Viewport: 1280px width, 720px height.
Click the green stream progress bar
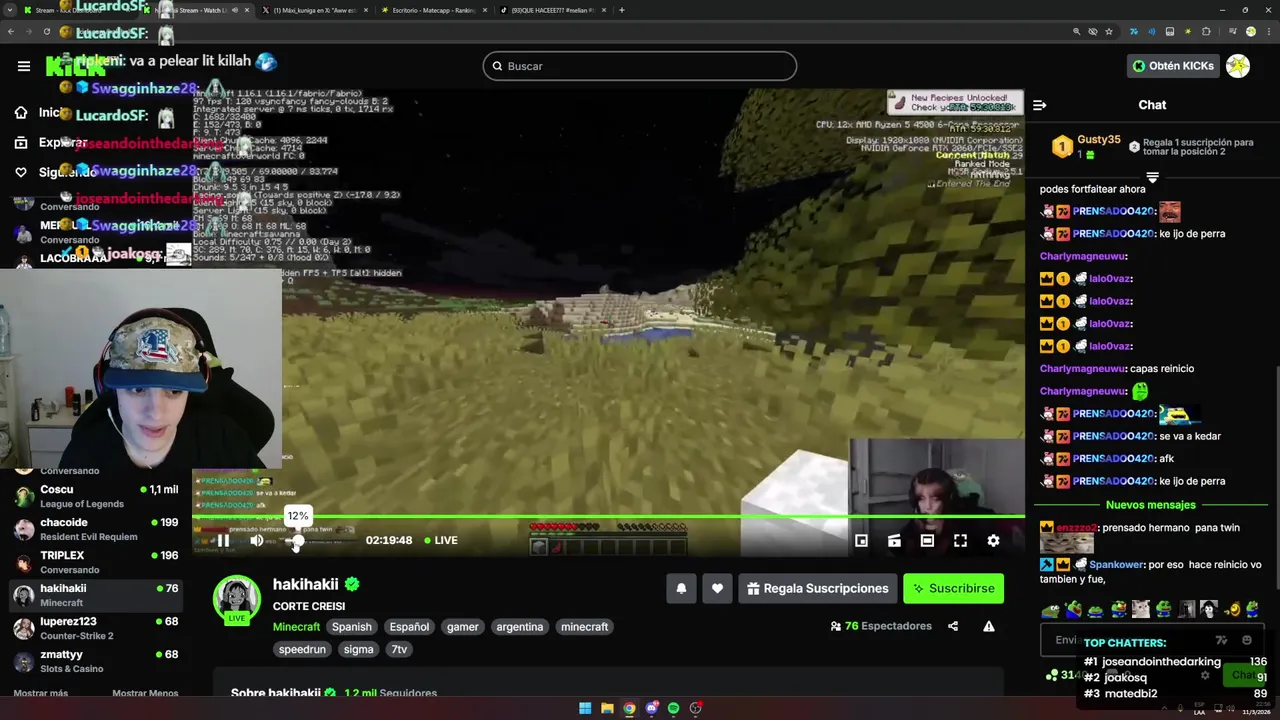pos(608,517)
